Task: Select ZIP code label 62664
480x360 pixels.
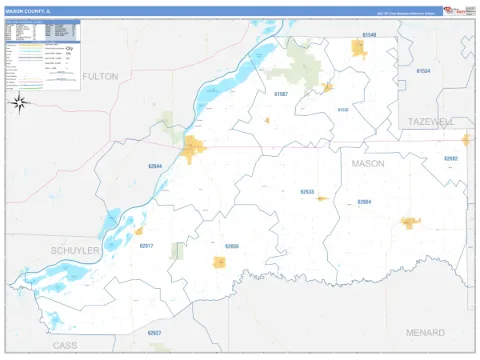Action: point(364,202)
